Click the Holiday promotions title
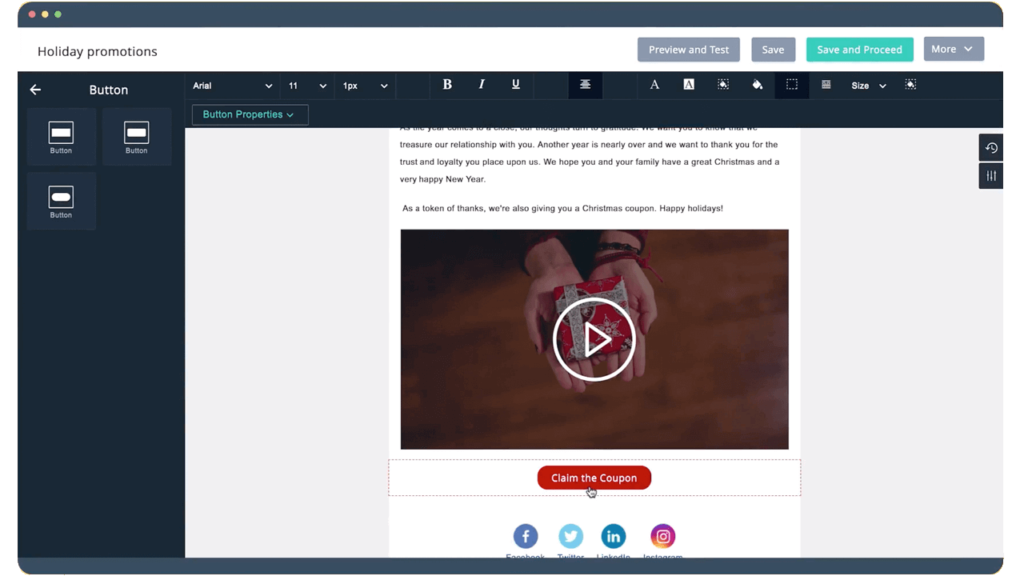 [97, 52]
